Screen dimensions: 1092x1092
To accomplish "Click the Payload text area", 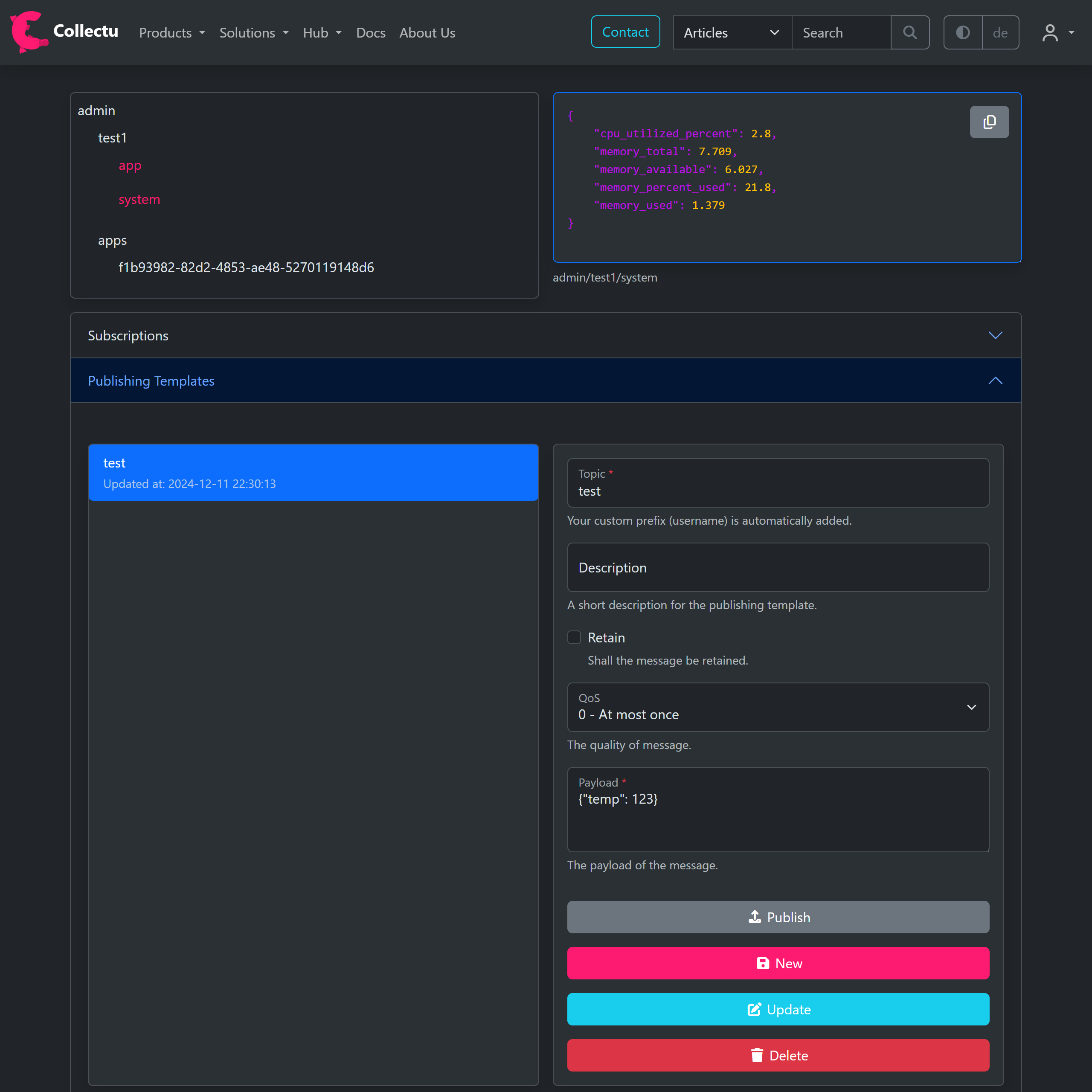I will pos(778,809).
